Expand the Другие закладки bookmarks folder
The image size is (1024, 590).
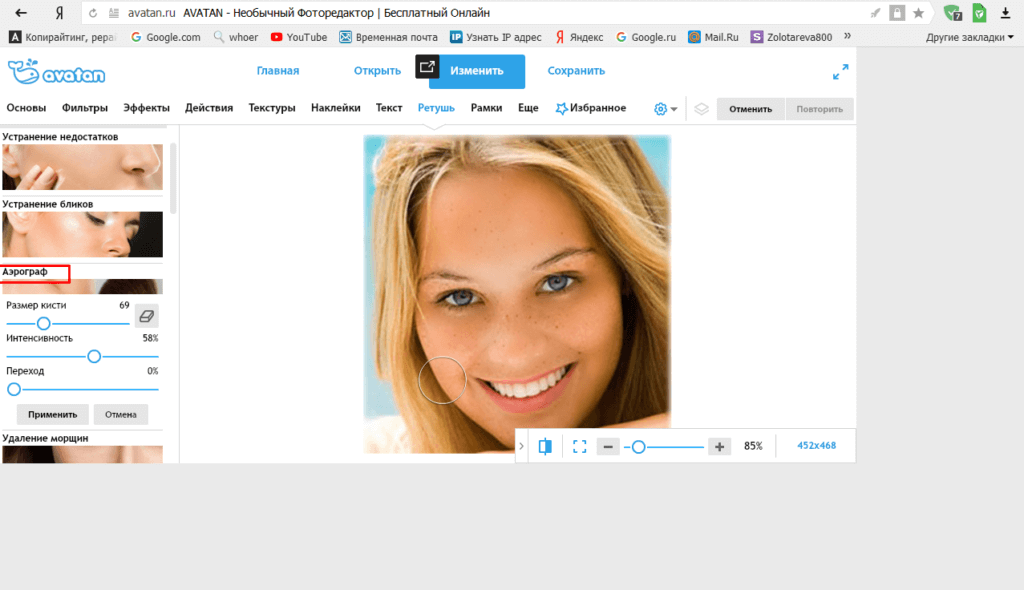(969, 37)
